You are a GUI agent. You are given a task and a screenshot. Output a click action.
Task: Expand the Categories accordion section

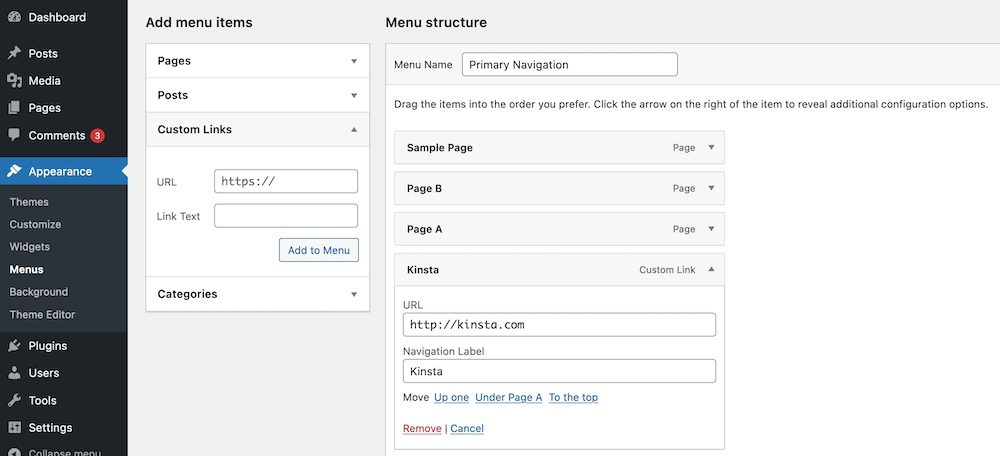tap(353, 294)
